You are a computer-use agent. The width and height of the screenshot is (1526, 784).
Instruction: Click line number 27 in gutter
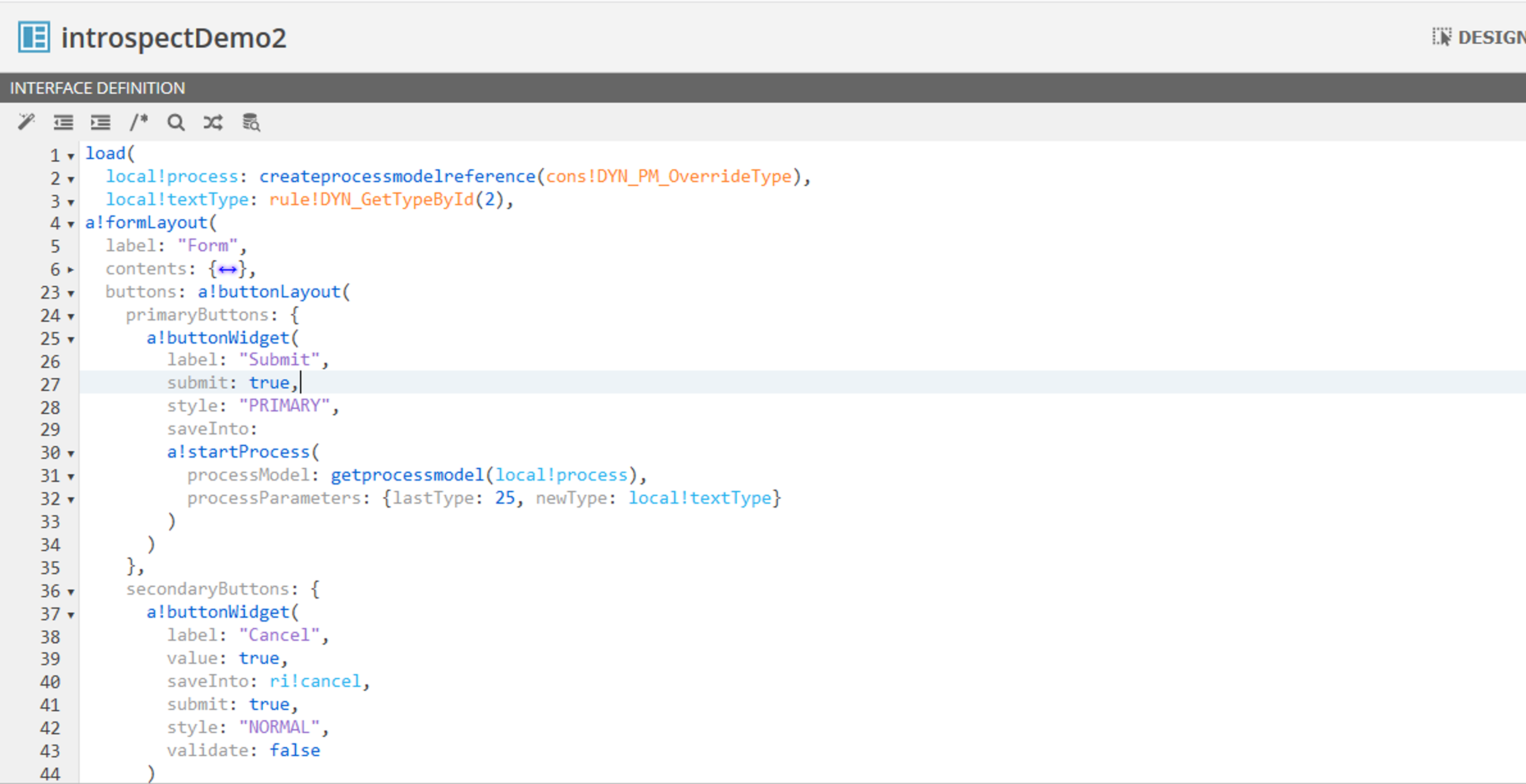[50, 385]
